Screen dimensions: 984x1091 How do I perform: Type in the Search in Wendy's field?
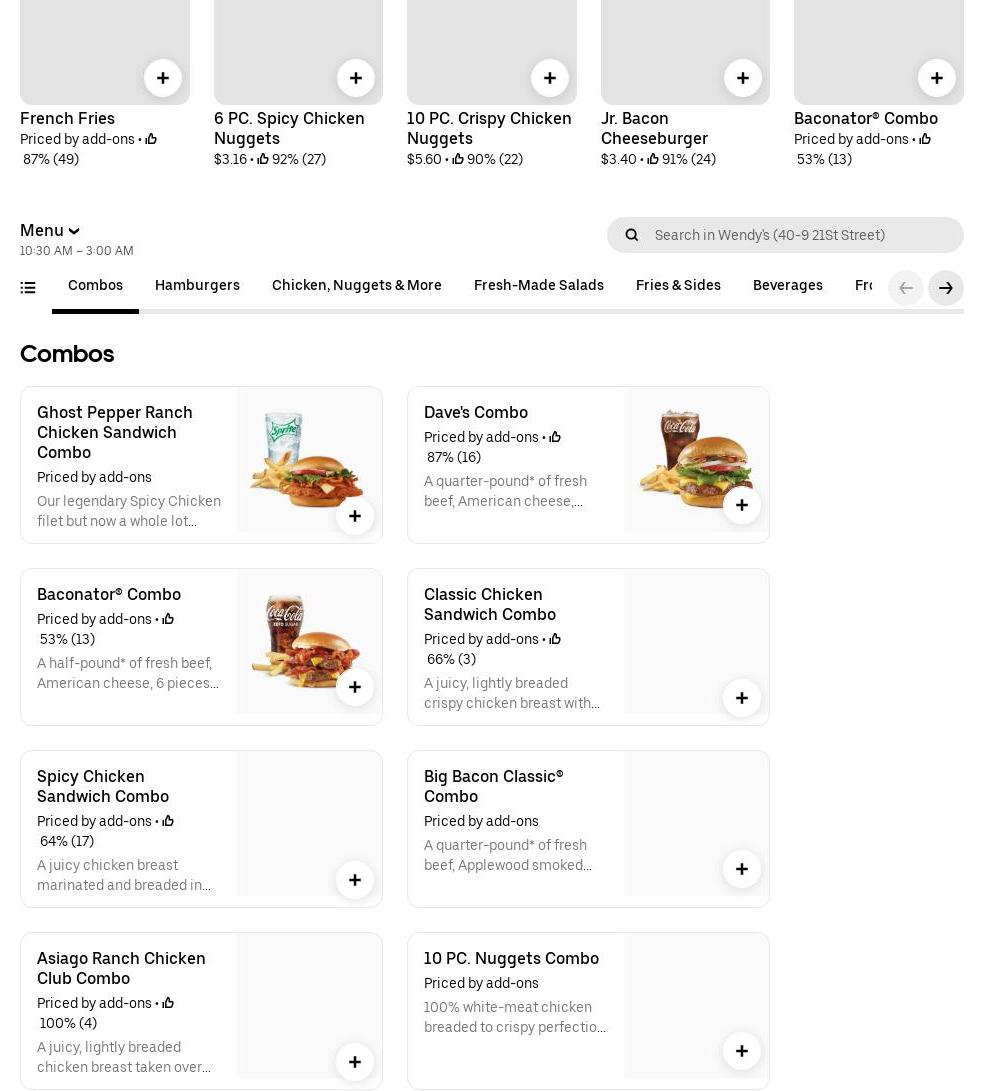[800, 235]
